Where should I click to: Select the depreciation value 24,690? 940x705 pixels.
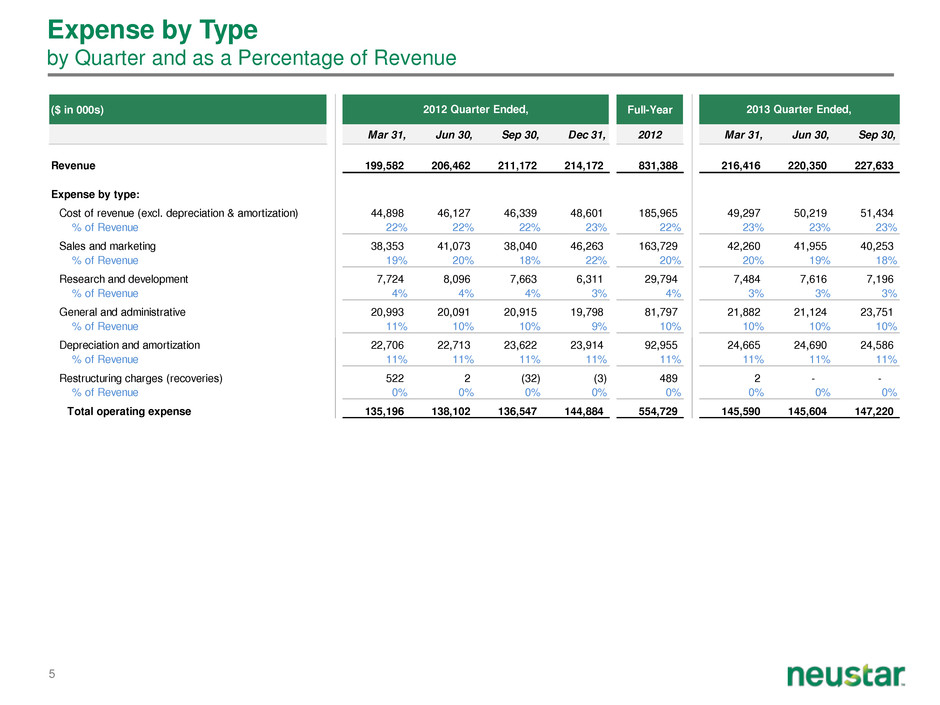[811, 345]
